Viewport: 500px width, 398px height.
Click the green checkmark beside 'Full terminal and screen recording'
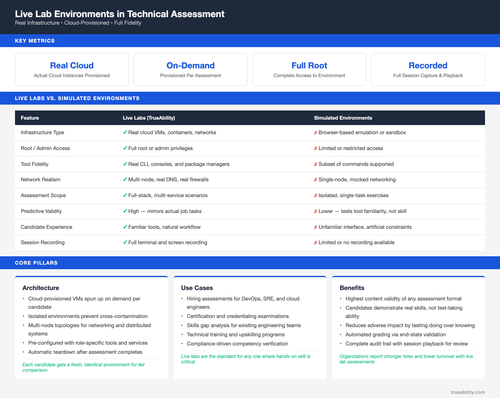(125, 242)
